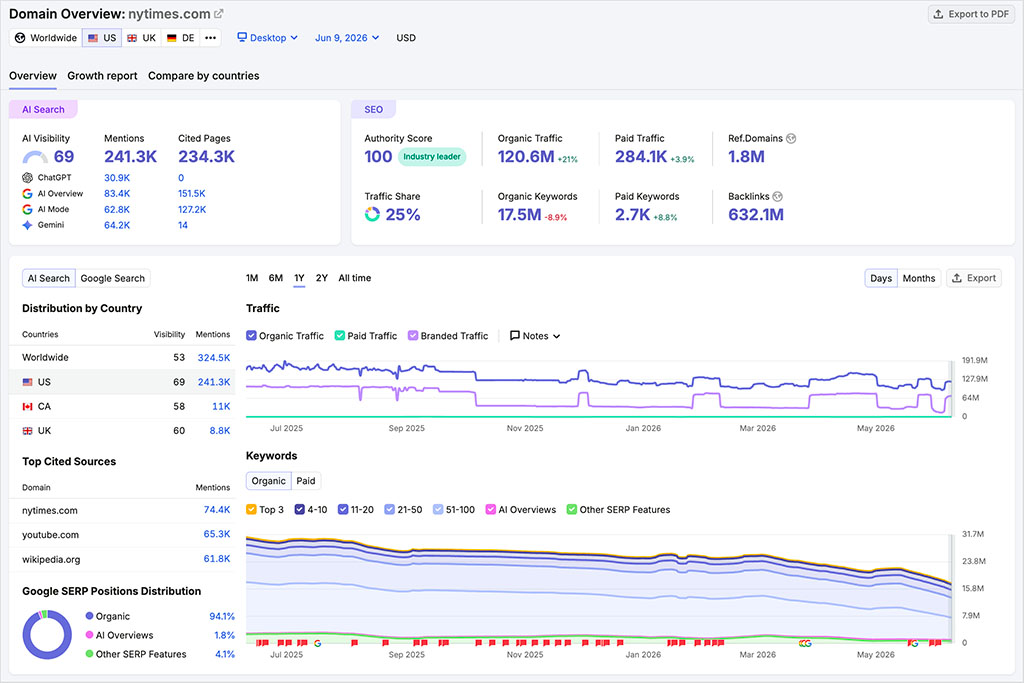Click the Backlinks info icon
This screenshot has height=683, width=1024.
[x=777, y=197]
